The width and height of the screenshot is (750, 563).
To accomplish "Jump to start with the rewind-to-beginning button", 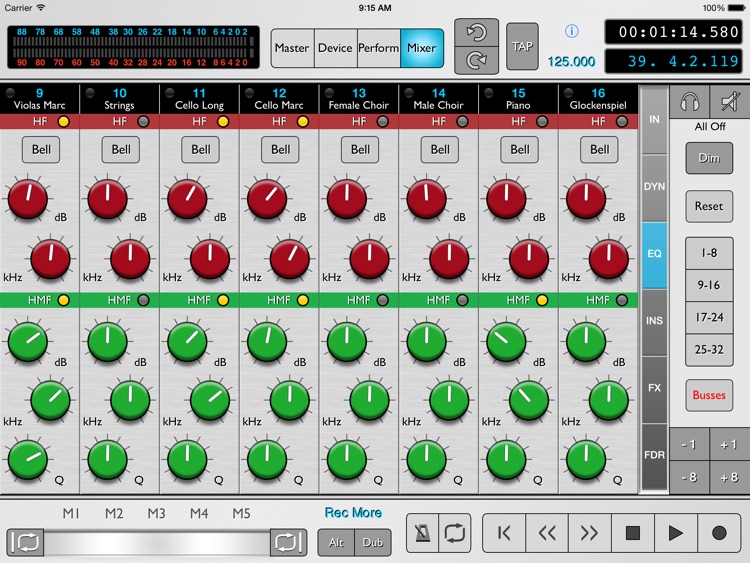I will [x=504, y=533].
